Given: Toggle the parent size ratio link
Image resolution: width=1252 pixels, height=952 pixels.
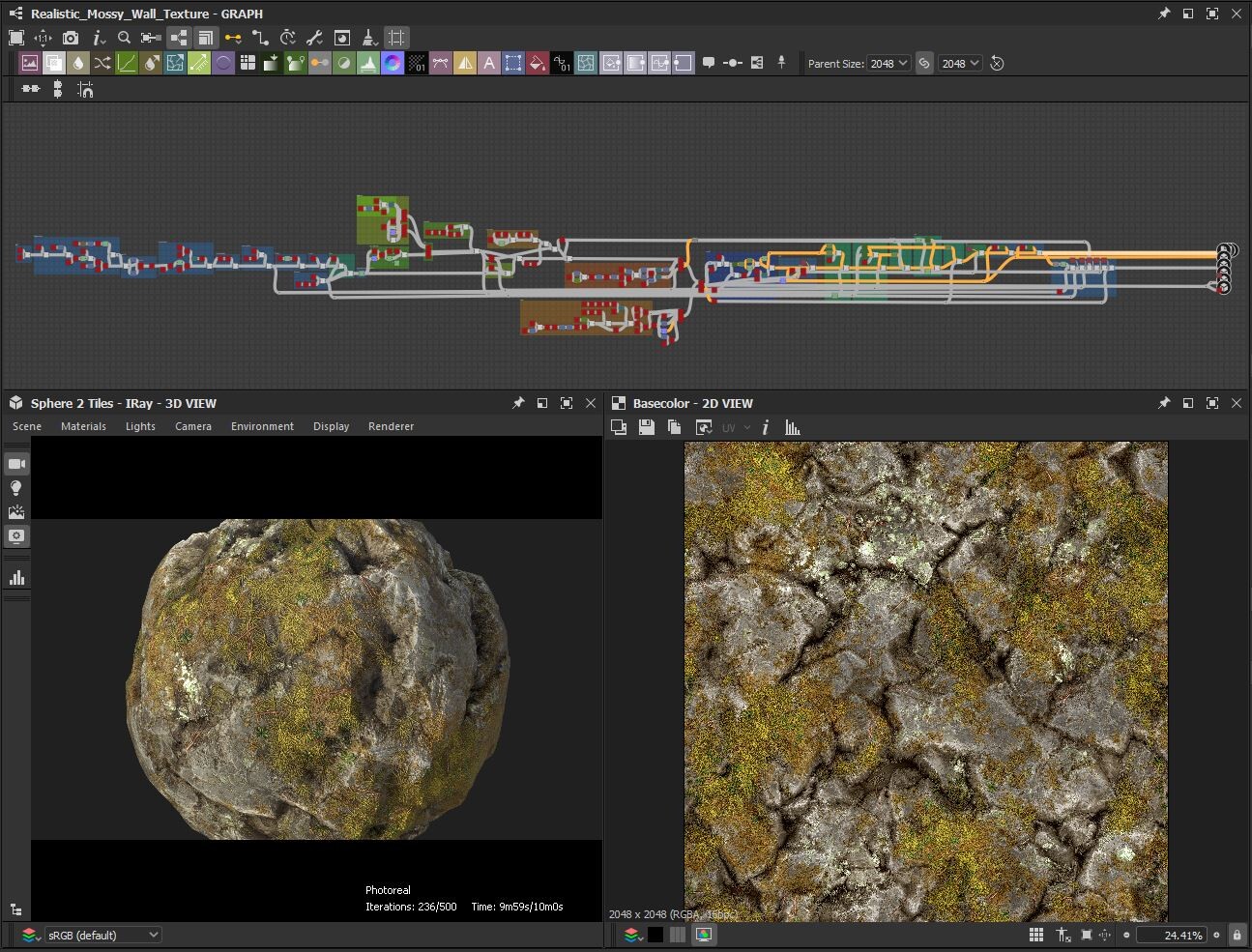Looking at the screenshot, I should click(924, 64).
